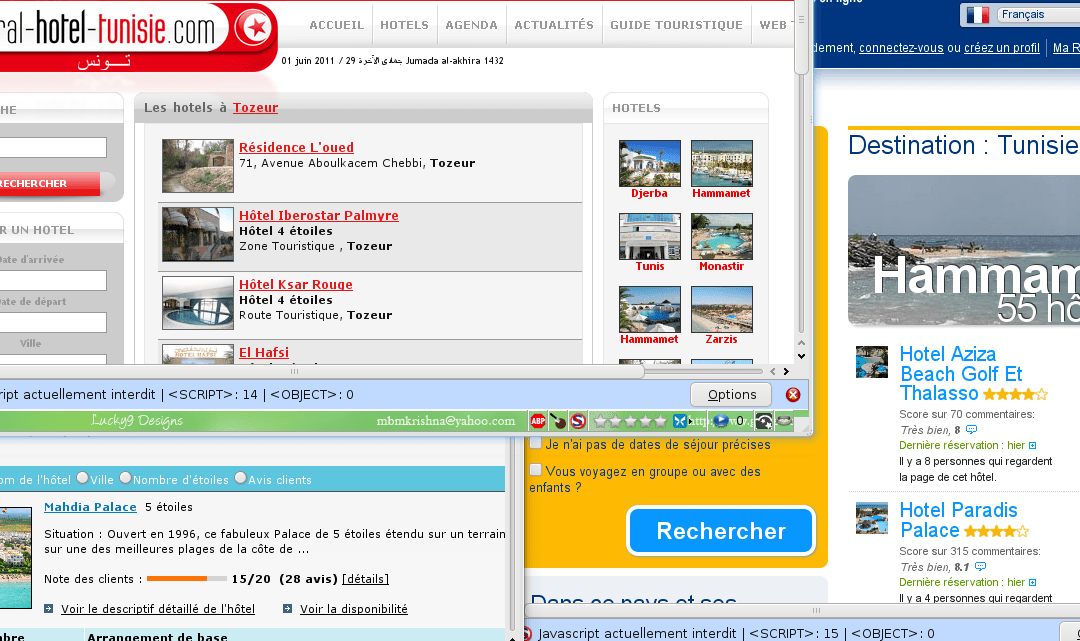This screenshot has width=1080, height=641.
Task: Select the 'Nombre d'étoiles' sort radio button
Action: point(125,479)
